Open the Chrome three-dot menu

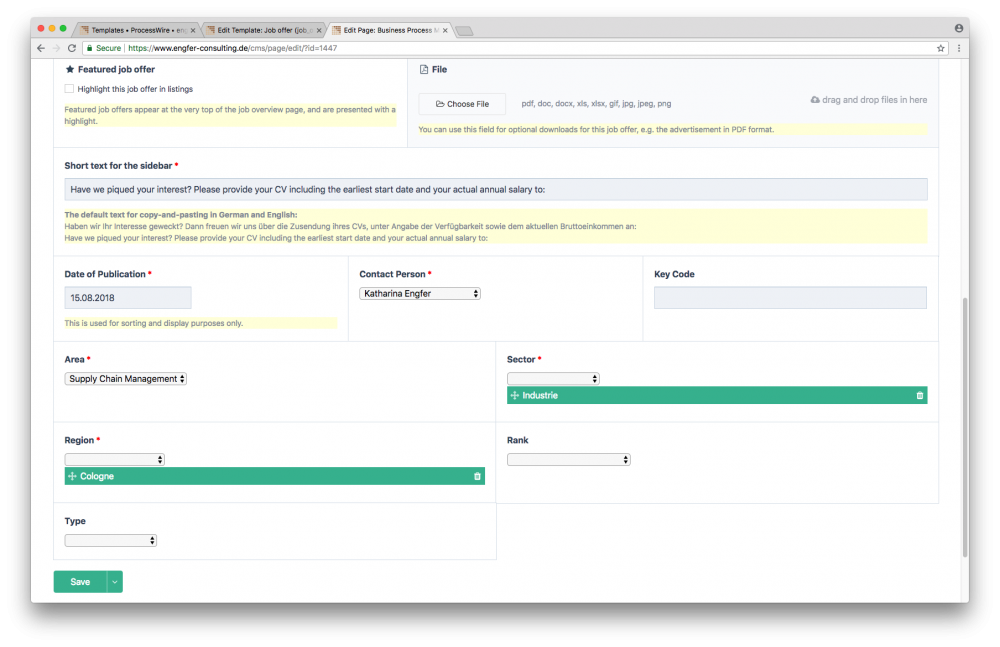pyautogui.click(x=958, y=48)
